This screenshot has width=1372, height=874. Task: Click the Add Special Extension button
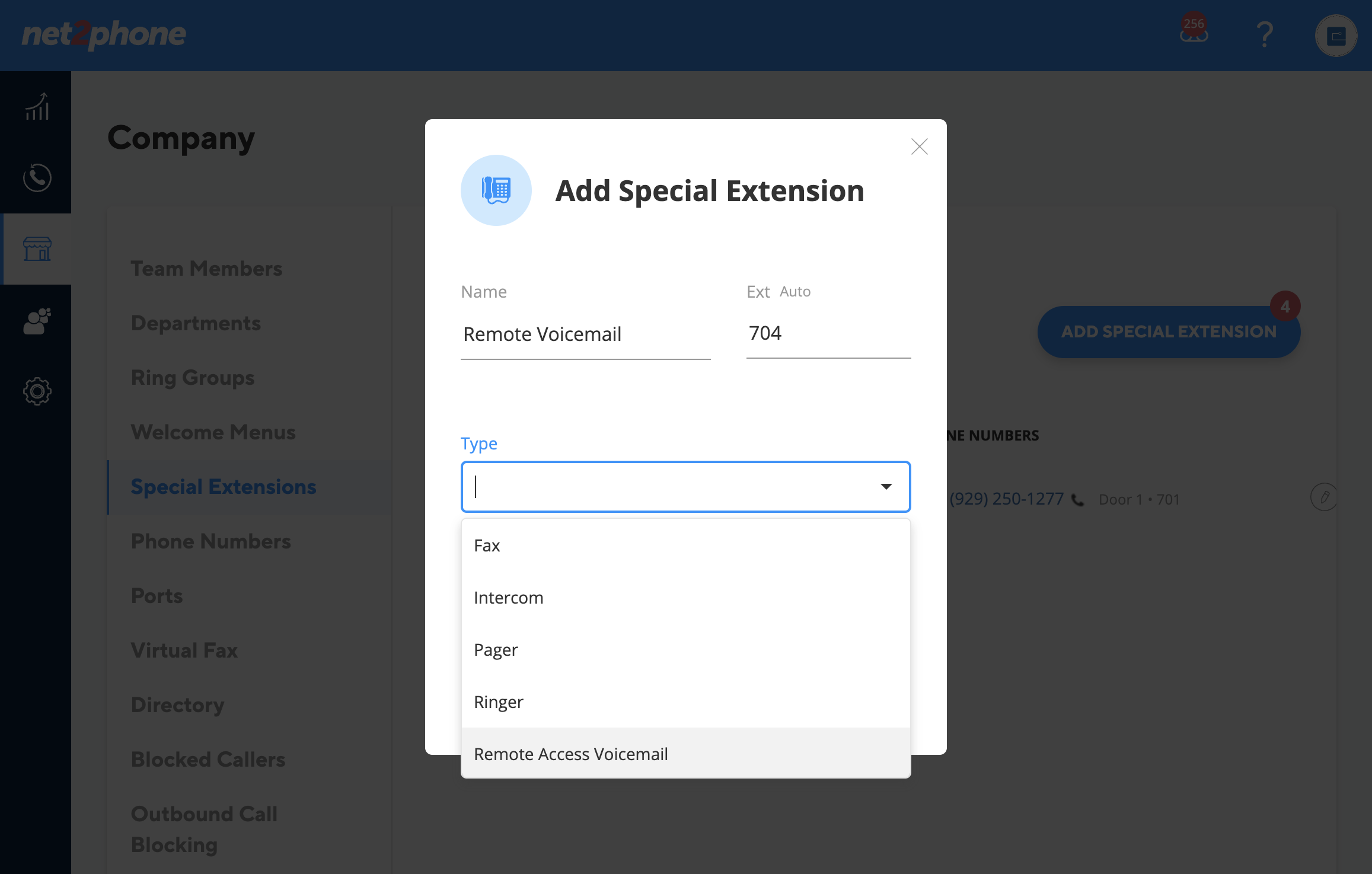[x=1169, y=331]
